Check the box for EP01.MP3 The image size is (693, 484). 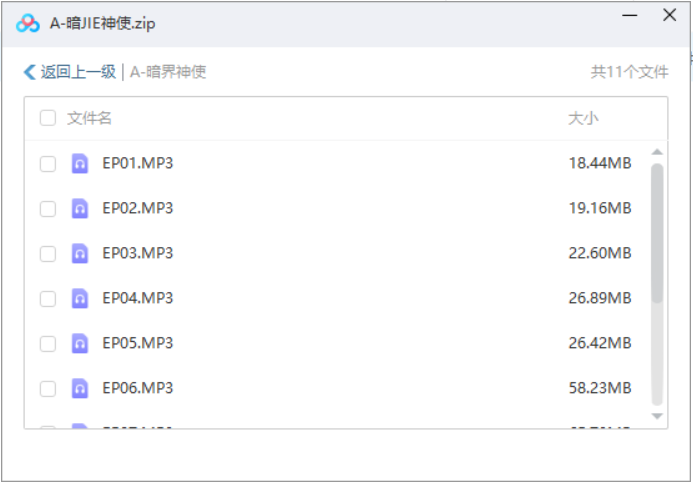pyautogui.click(x=48, y=164)
